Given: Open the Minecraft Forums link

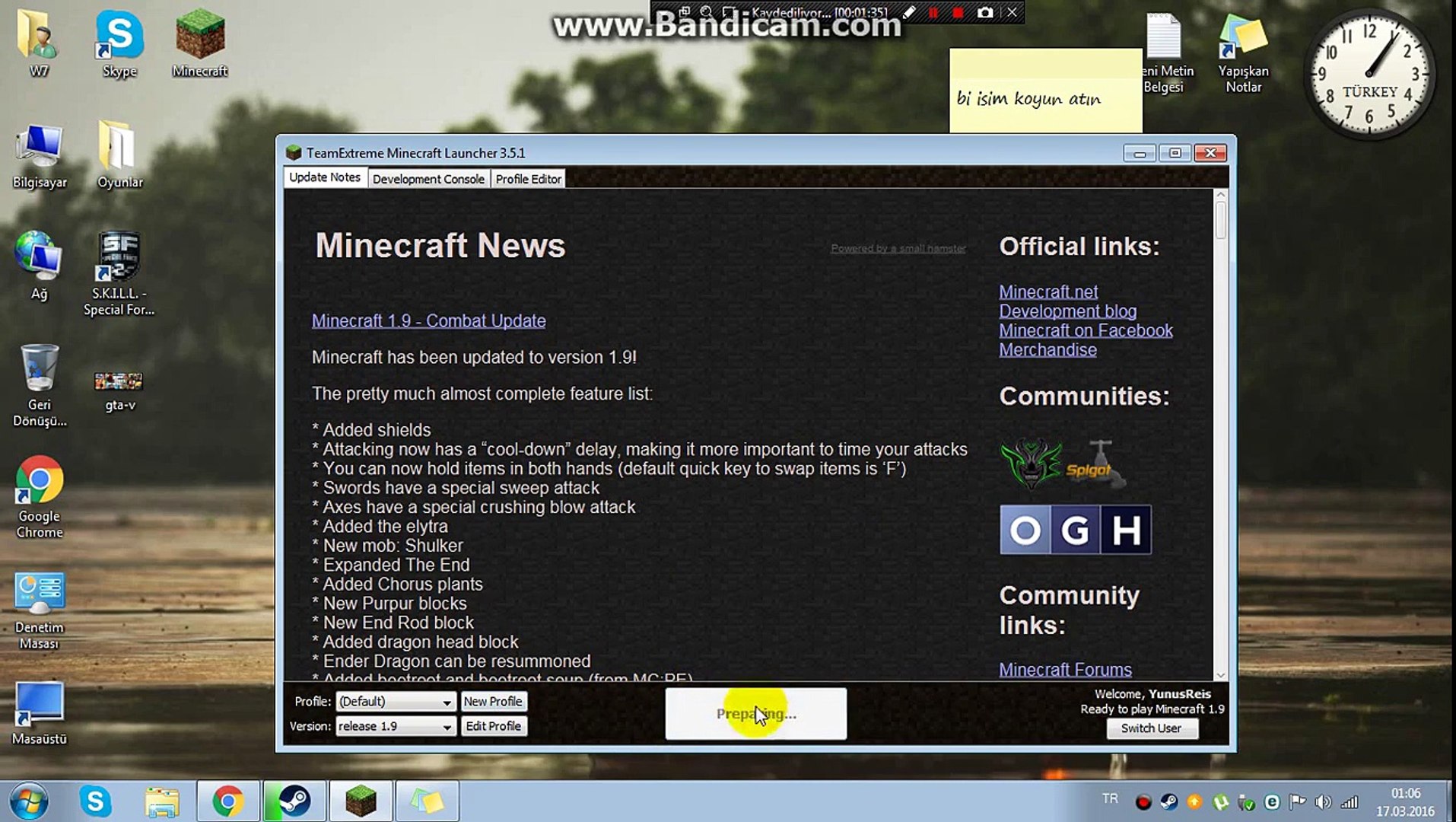Looking at the screenshot, I should tap(1065, 670).
